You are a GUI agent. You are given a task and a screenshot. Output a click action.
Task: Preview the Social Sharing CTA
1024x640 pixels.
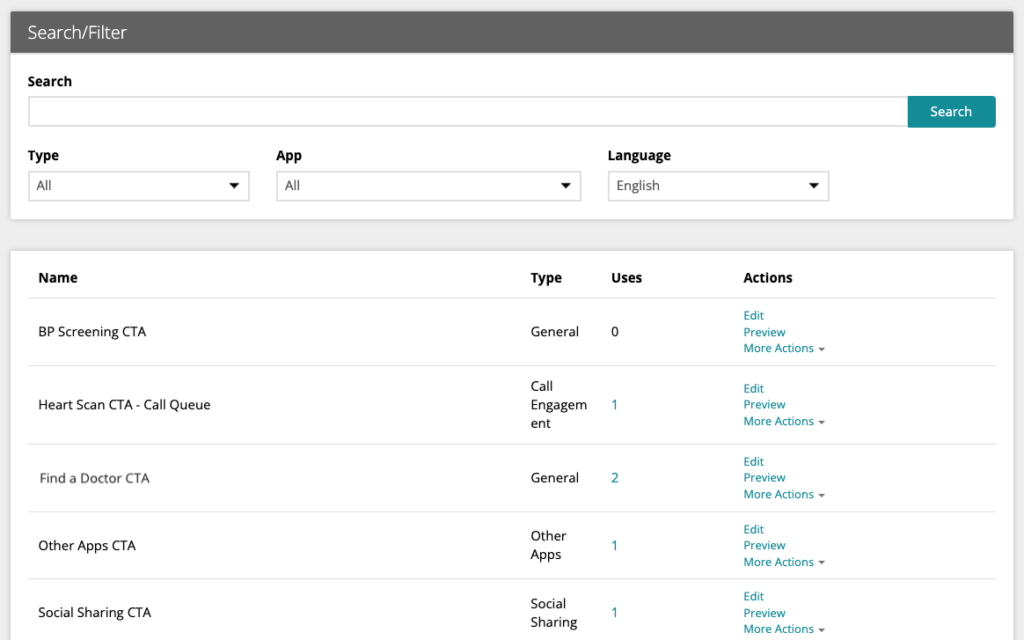point(764,613)
